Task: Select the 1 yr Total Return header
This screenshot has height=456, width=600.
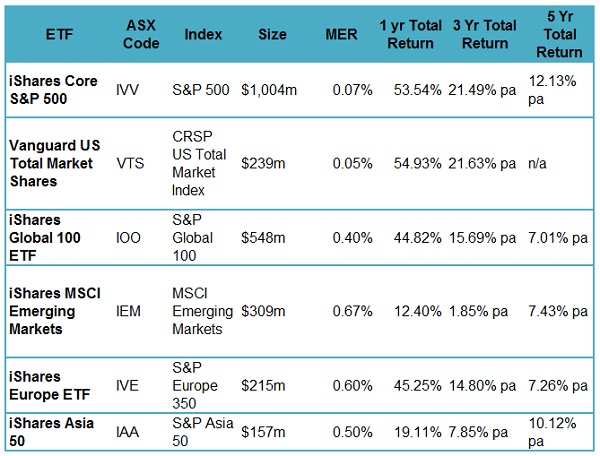Action: point(407,33)
